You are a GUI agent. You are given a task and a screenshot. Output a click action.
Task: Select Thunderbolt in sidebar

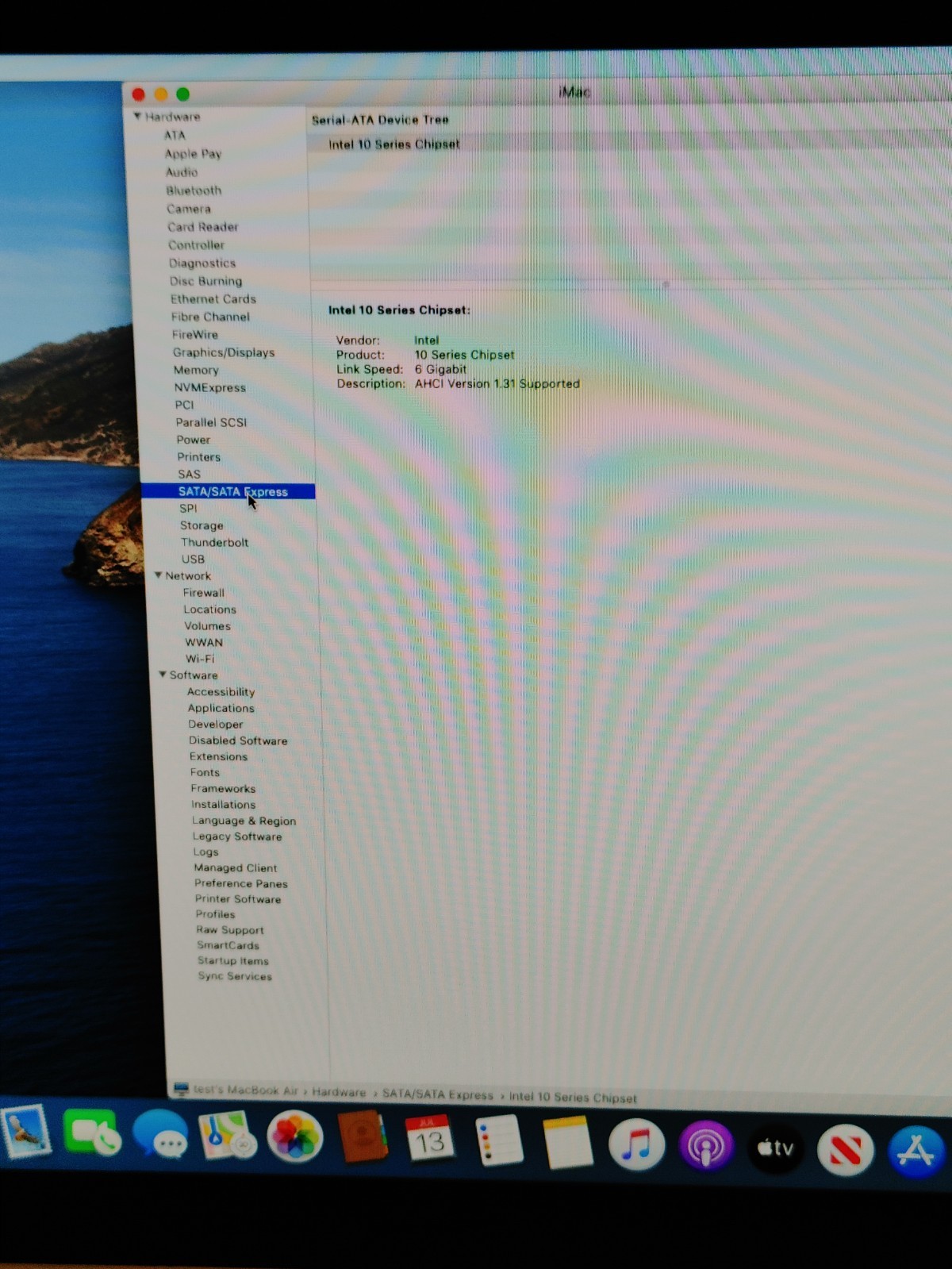tap(214, 542)
